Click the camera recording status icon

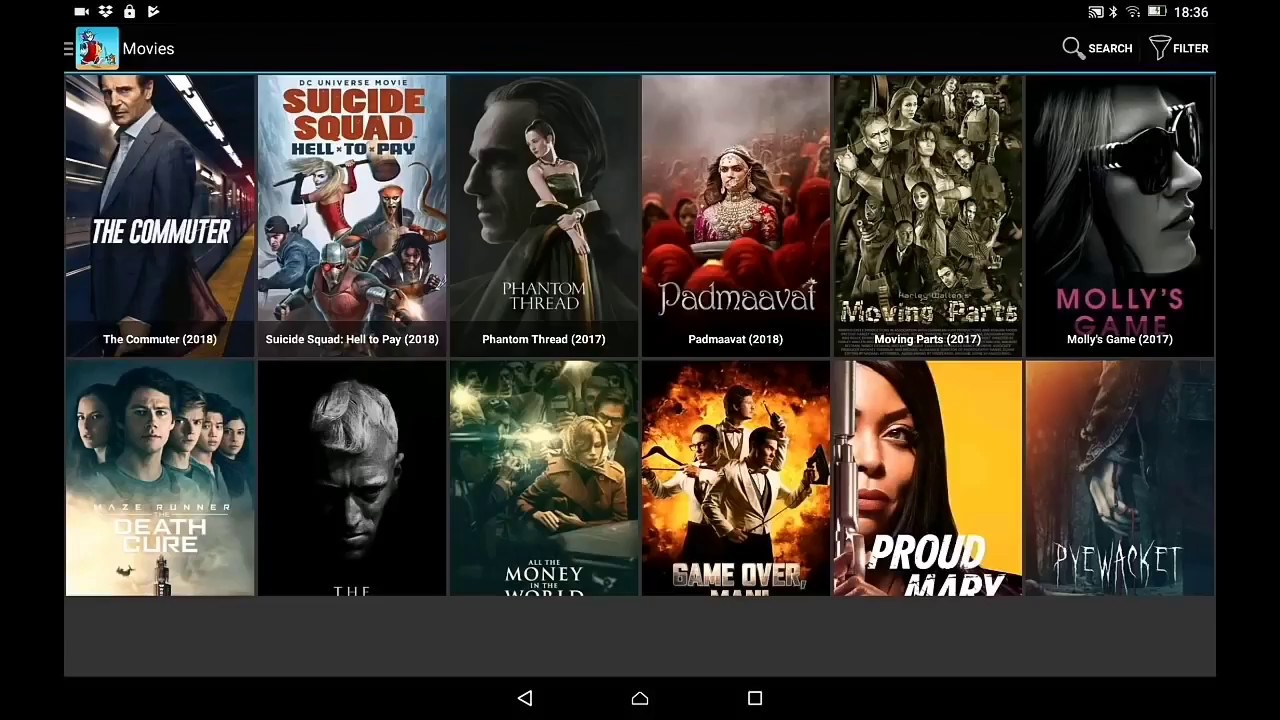click(82, 12)
